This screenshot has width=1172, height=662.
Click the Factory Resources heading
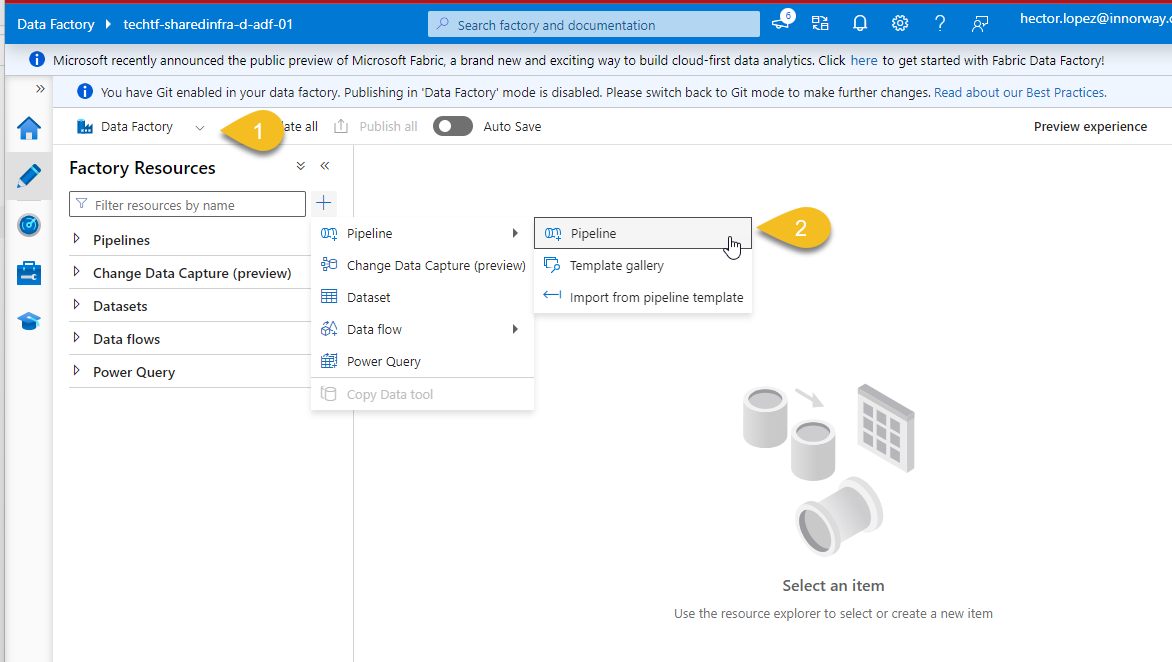tap(143, 168)
